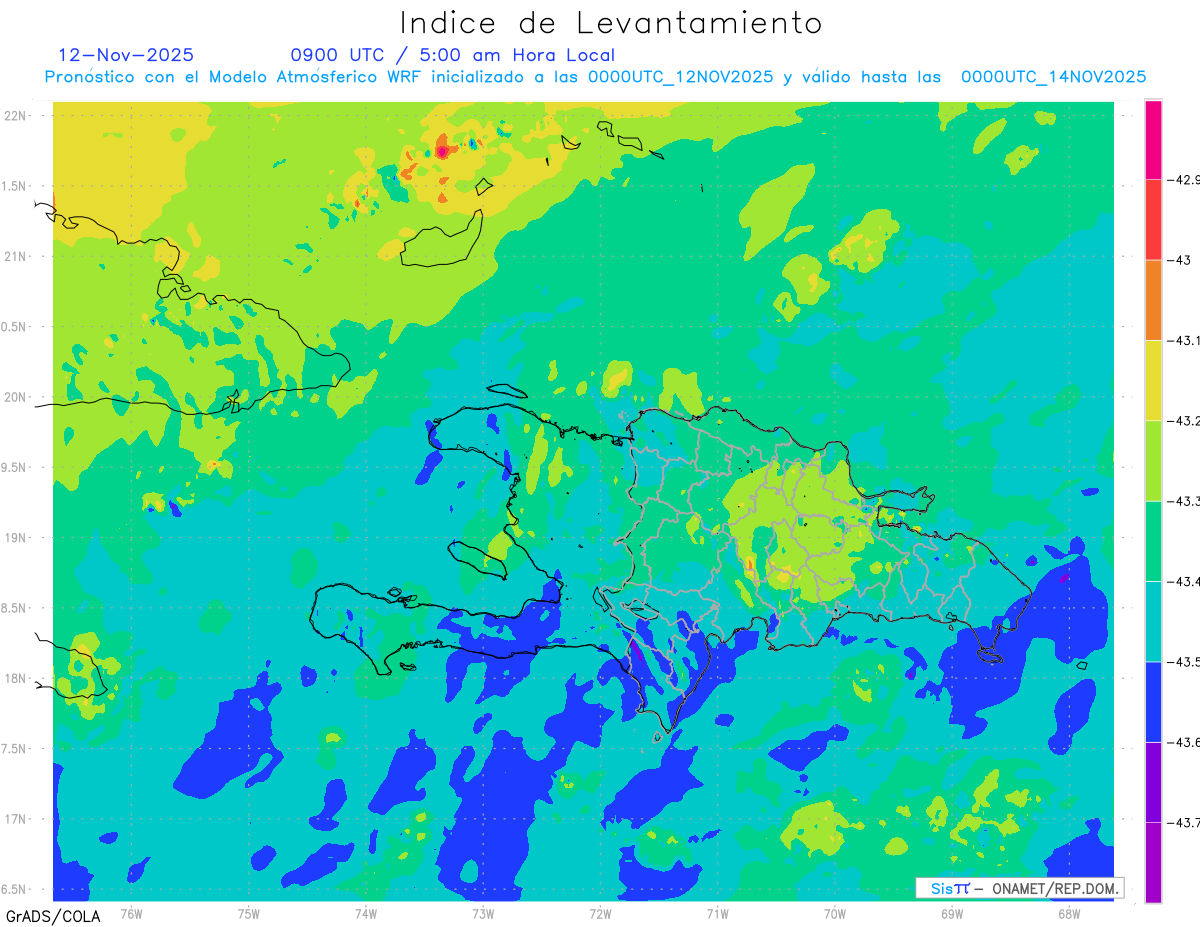1200x927 pixels.
Task: Click the '73W' longitude label
Action: [x=483, y=913]
